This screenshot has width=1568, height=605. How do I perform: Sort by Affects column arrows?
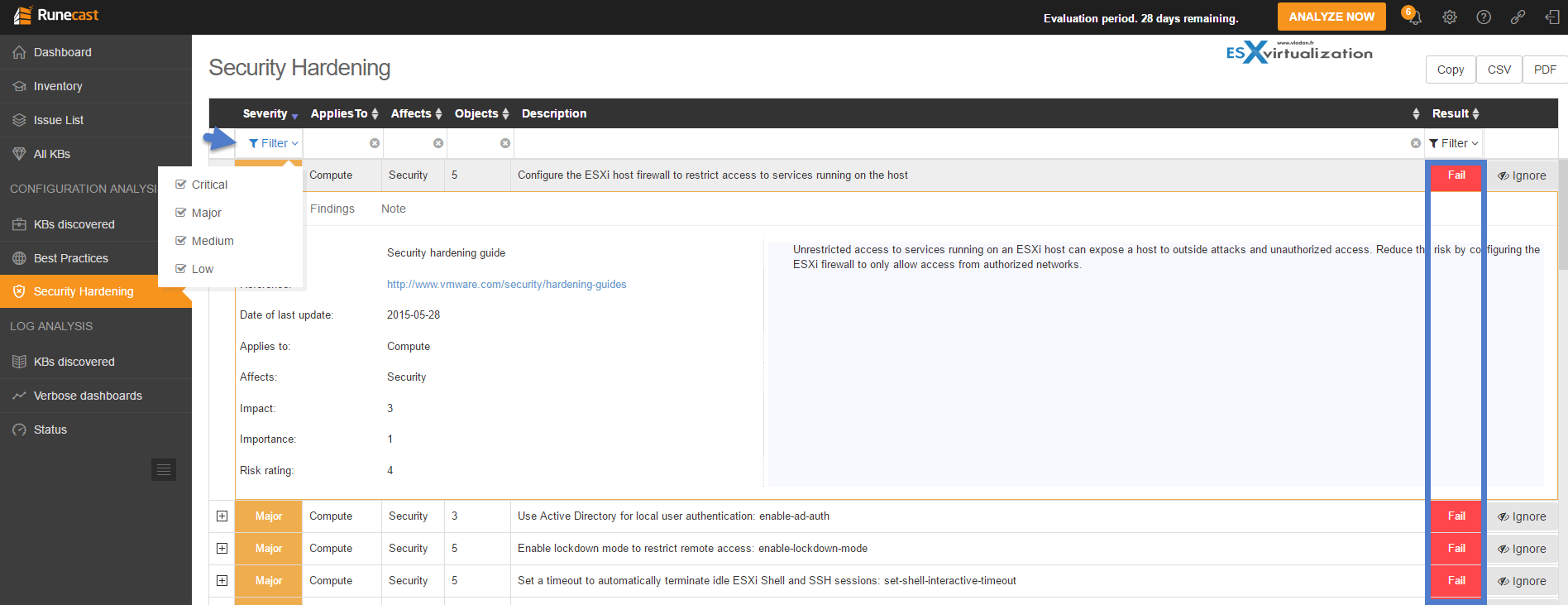click(x=438, y=113)
